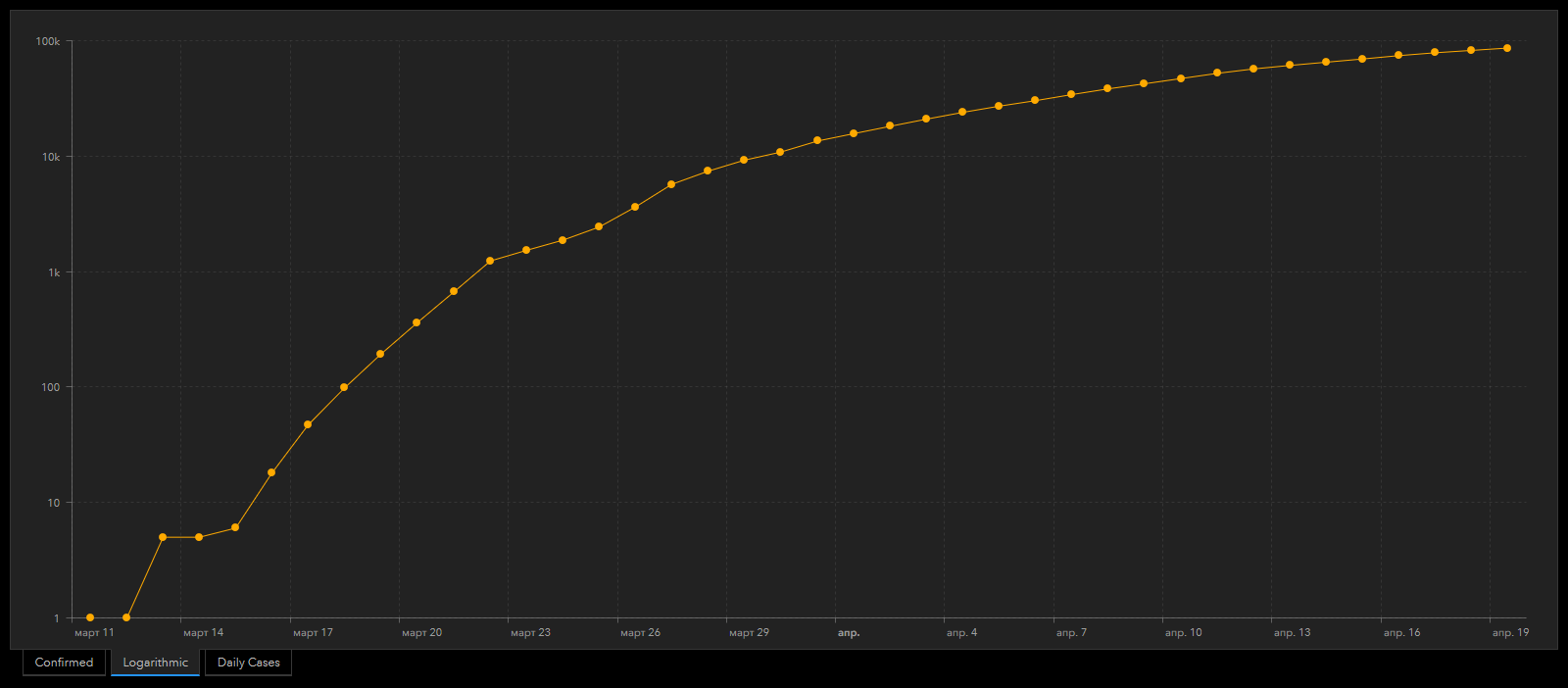Viewport: 1568px width, 688px height.
Task: Select the data point just above 1k gridline
Action: coord(490,261)
